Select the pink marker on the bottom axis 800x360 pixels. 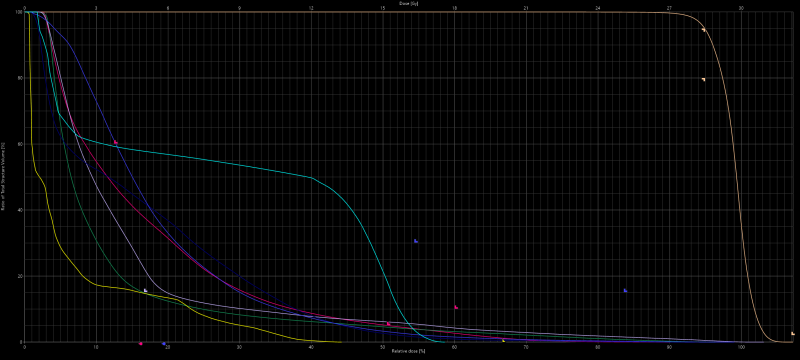click(141, 344)
